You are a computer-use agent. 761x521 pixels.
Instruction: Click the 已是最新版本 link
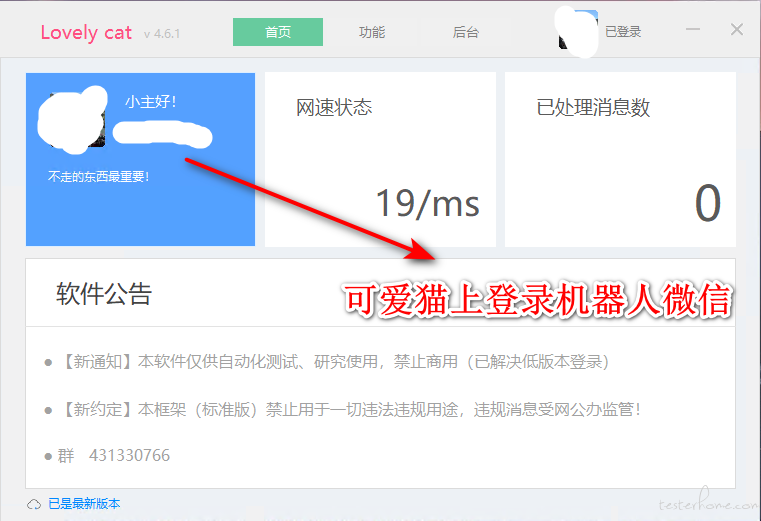(x=84, y=504)
